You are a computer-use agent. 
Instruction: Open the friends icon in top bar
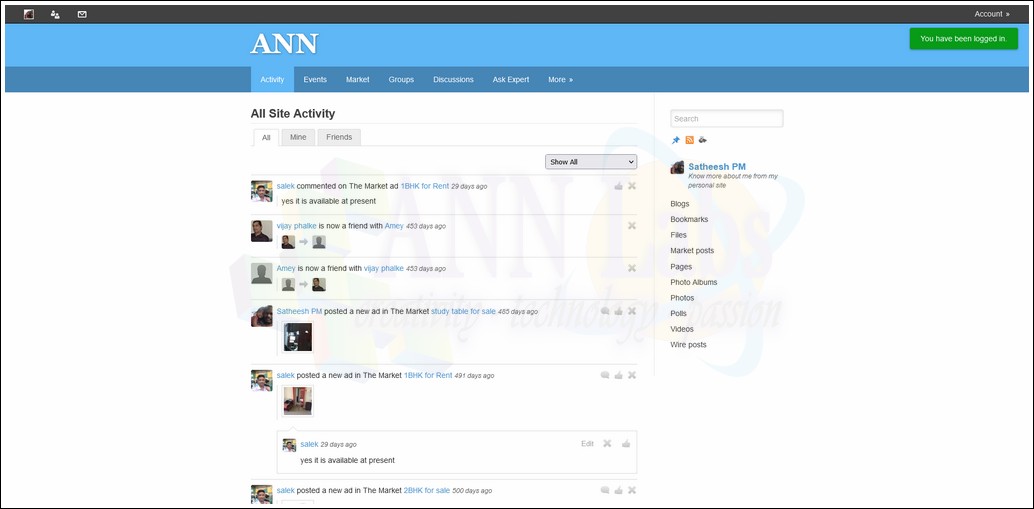55,14
